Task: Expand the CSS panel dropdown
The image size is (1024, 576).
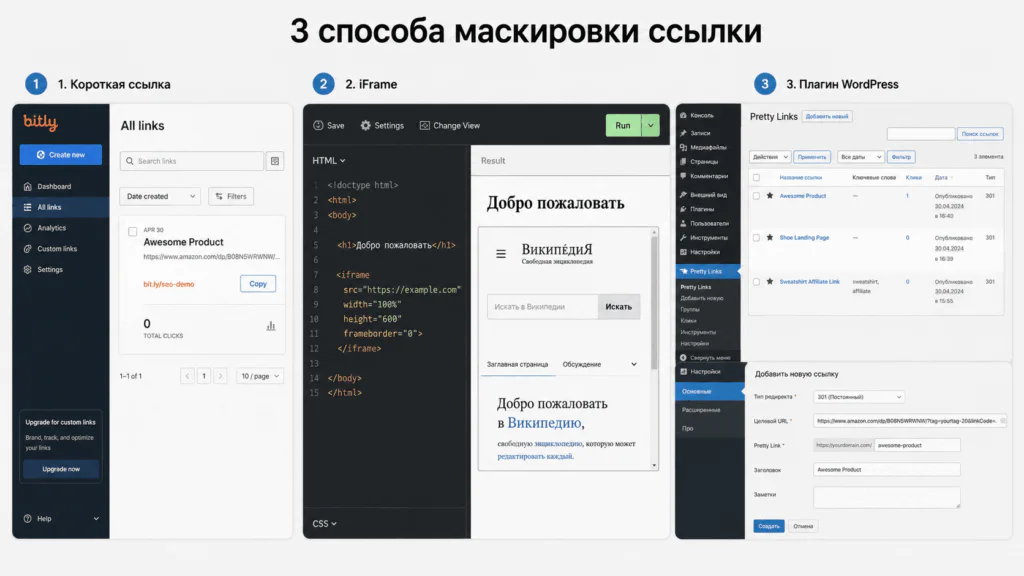Action: [324, 524]
